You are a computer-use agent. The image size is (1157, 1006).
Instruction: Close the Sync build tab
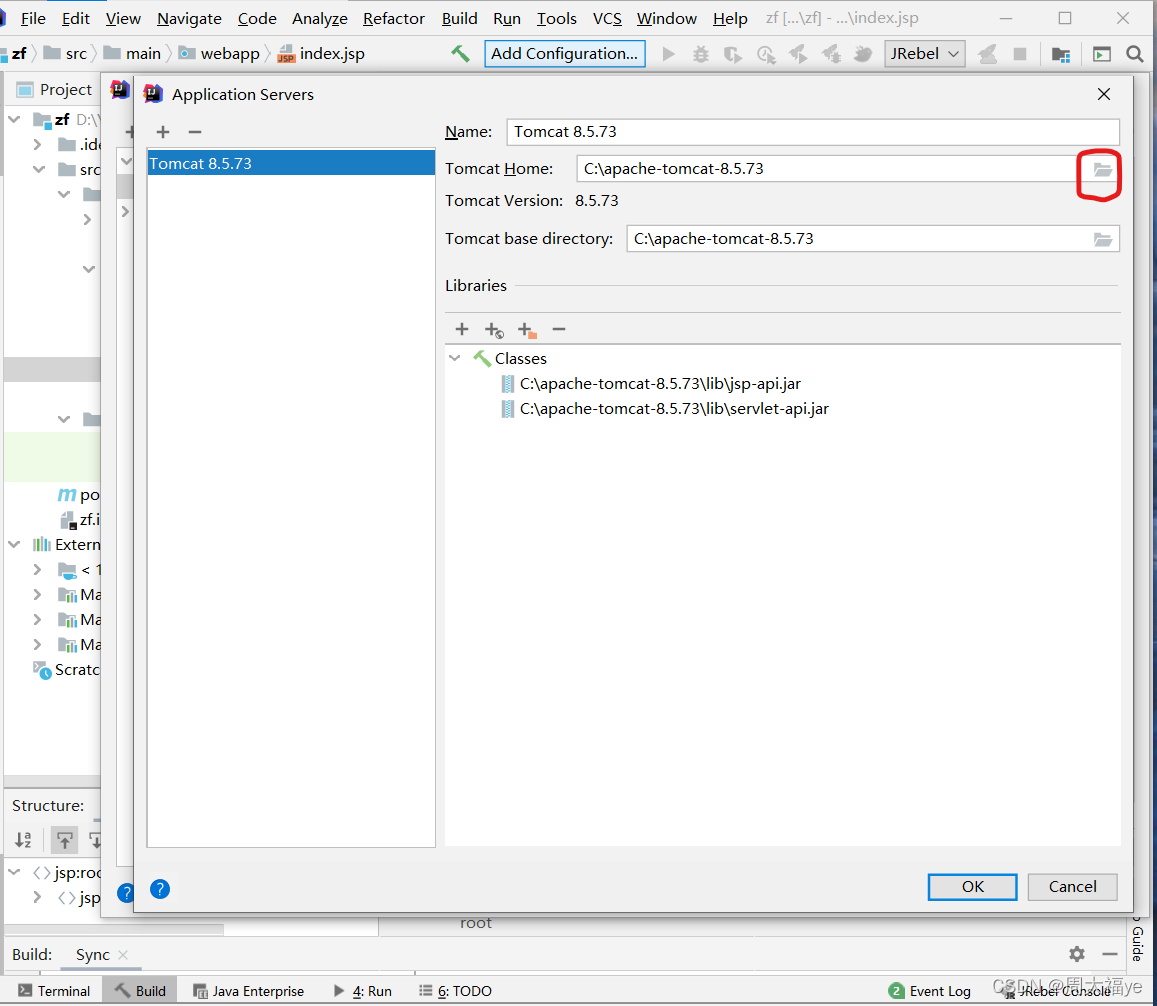click(123, 955)
